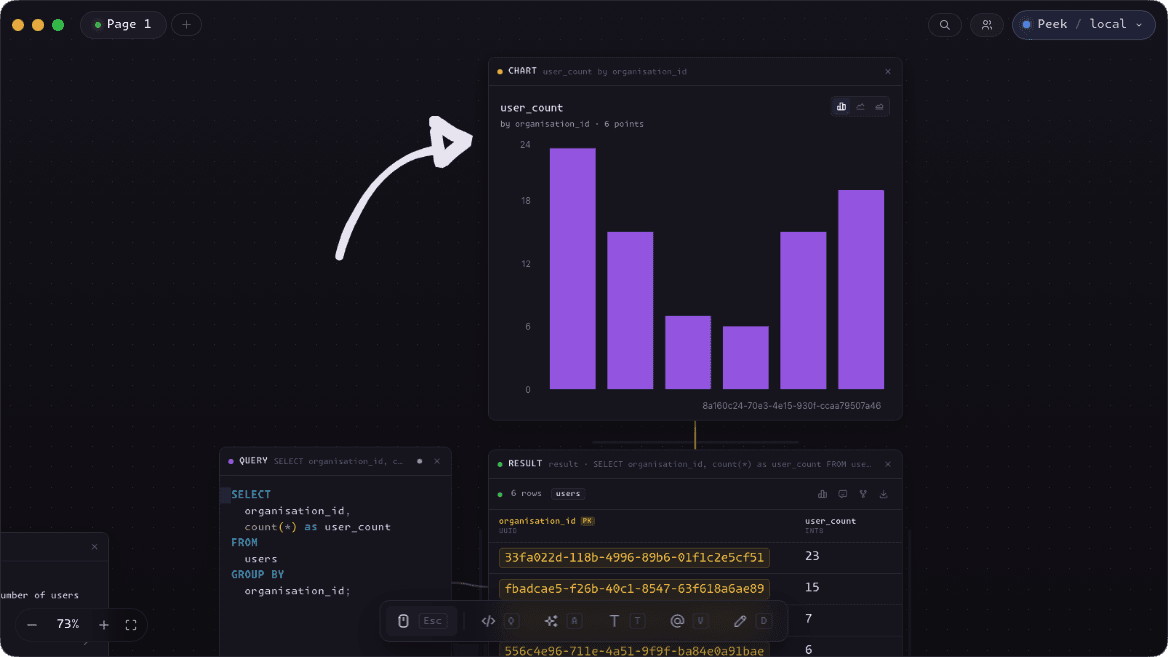Choose the Text tool in toolbar

point(614,621)
